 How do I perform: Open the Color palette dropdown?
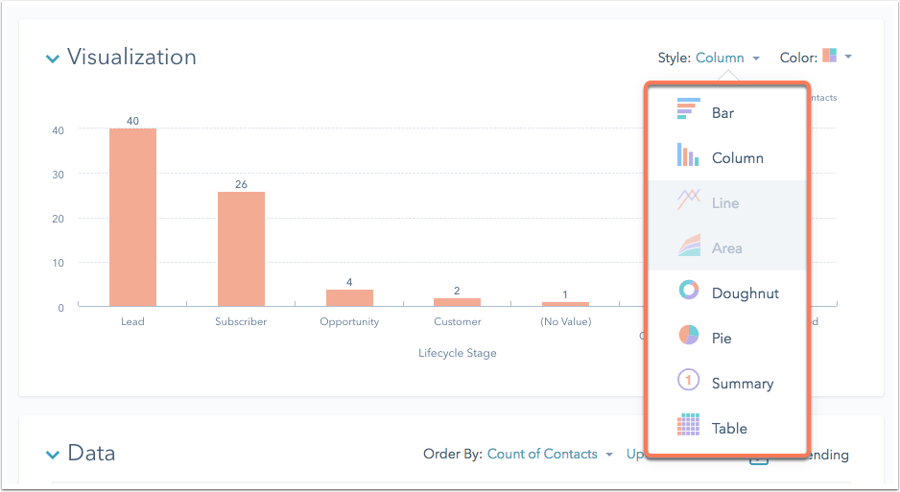(837, 57)
